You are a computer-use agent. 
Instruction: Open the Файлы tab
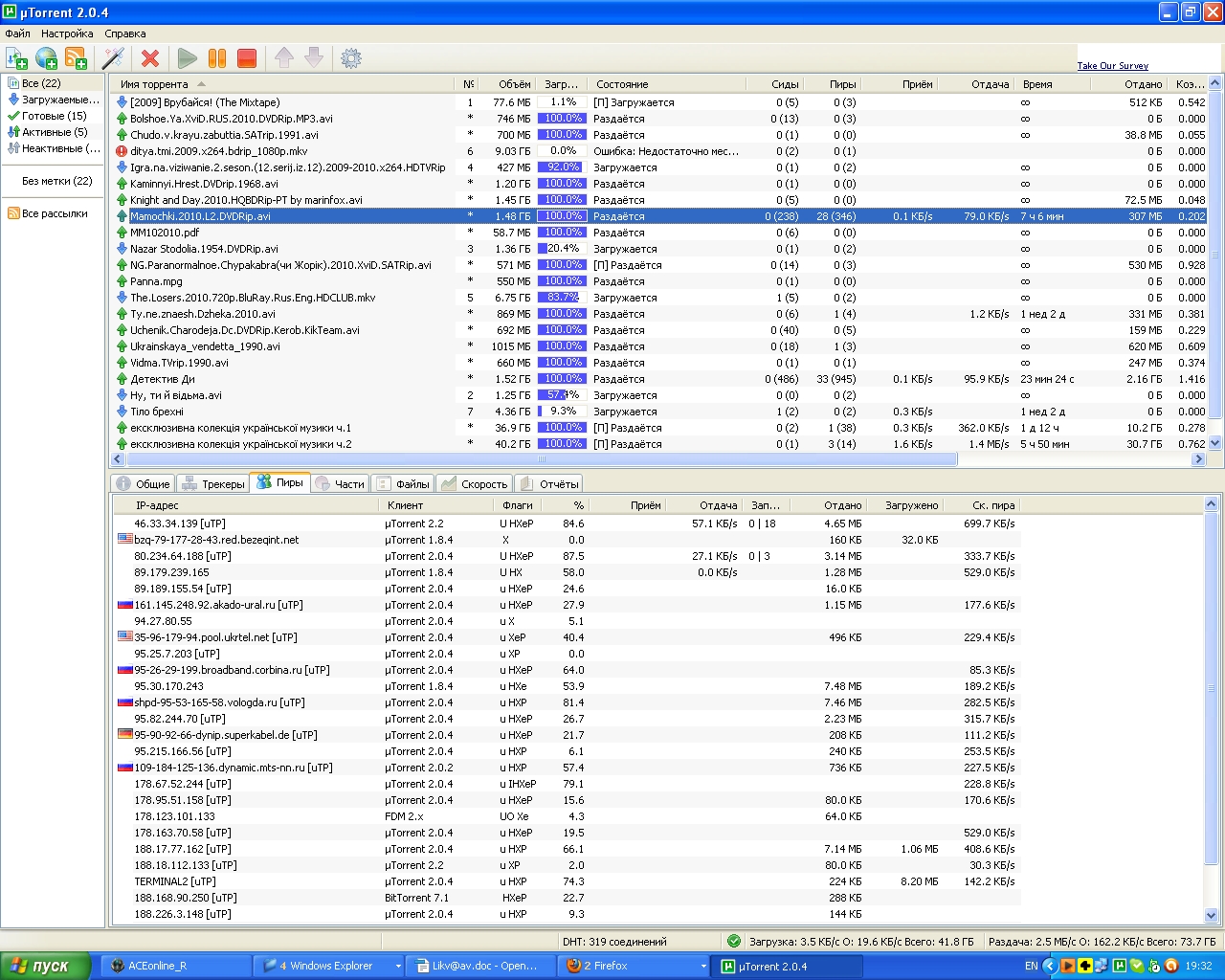(403, 484)
